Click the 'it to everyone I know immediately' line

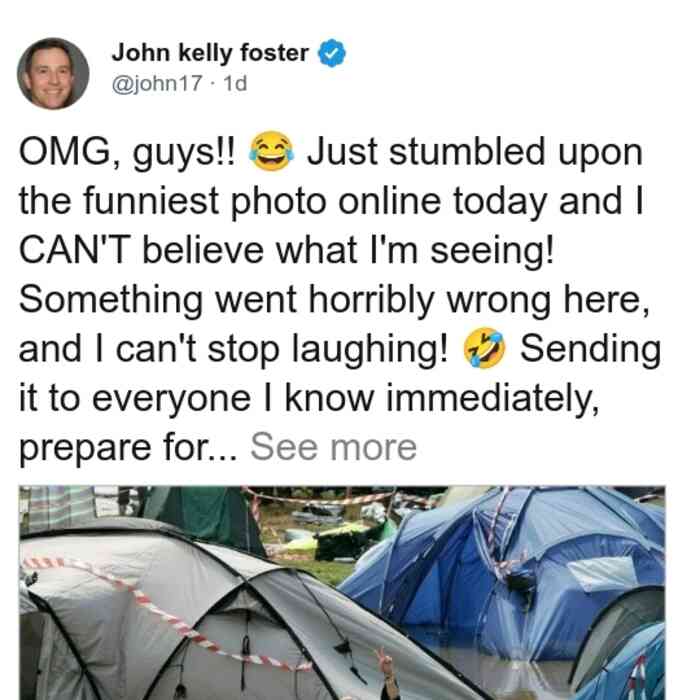309,399
